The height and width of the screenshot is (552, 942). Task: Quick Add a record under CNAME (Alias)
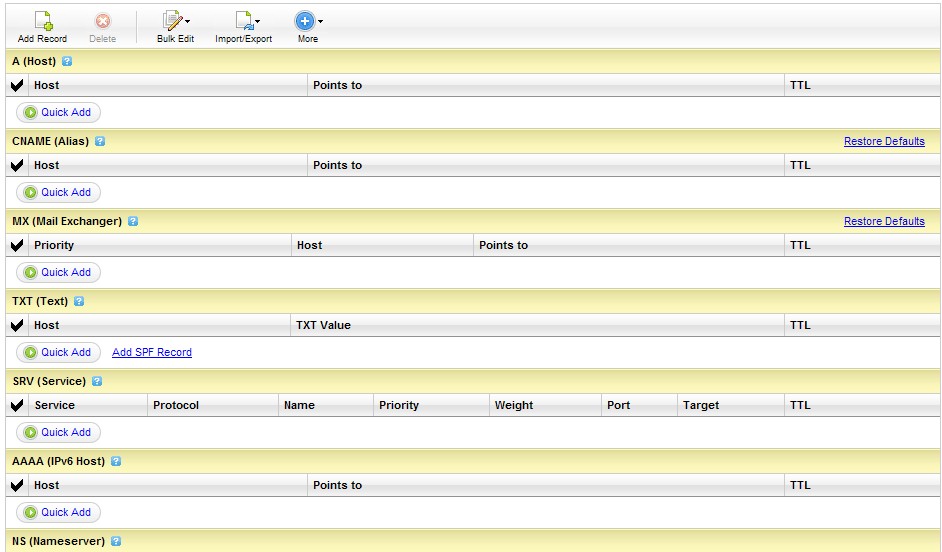58,192
